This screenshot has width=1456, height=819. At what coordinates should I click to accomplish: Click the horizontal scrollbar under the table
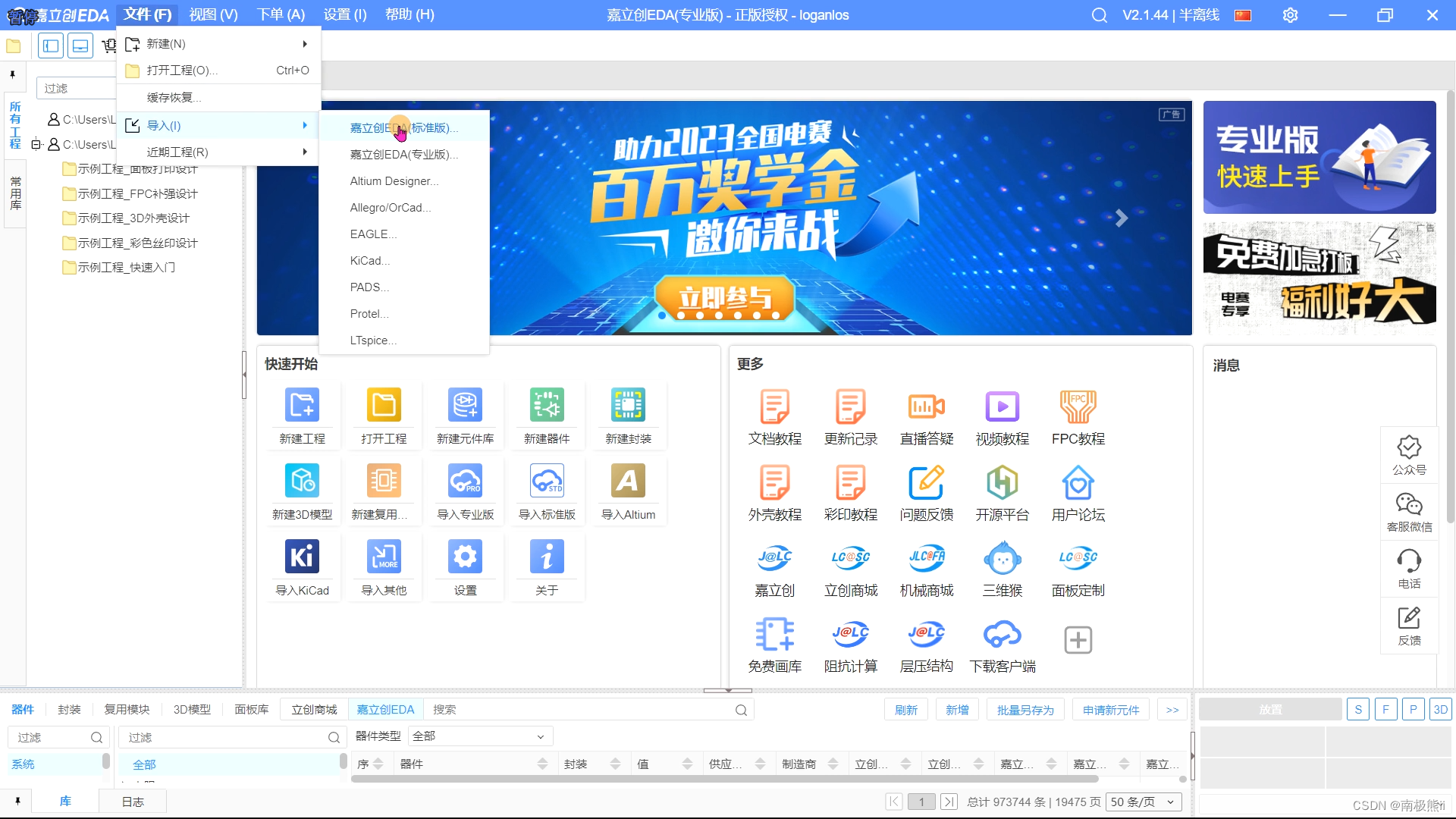(x=724, y=779)
